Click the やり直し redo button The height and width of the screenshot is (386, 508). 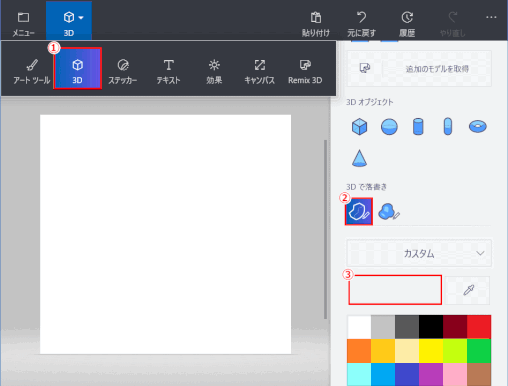tap(452, 23)
